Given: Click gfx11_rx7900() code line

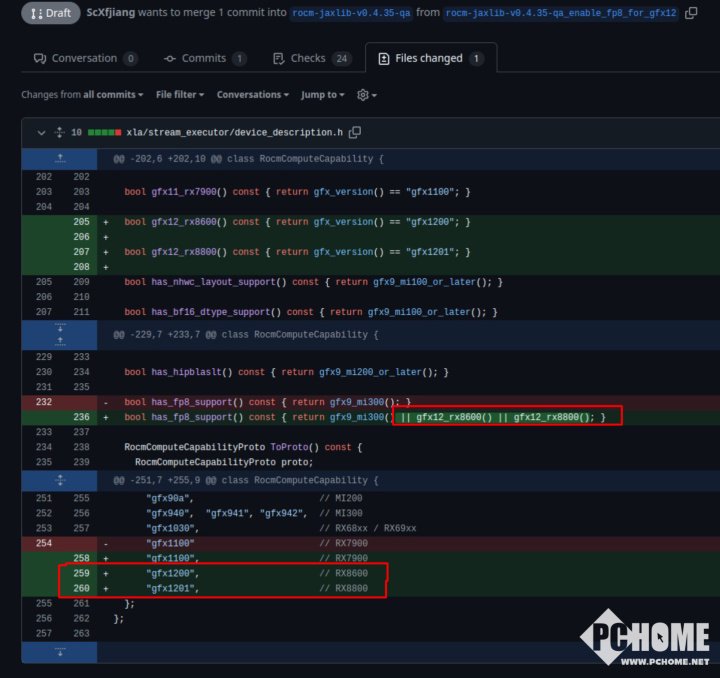Looking at the screenshot, I should (x=297, y=192).
